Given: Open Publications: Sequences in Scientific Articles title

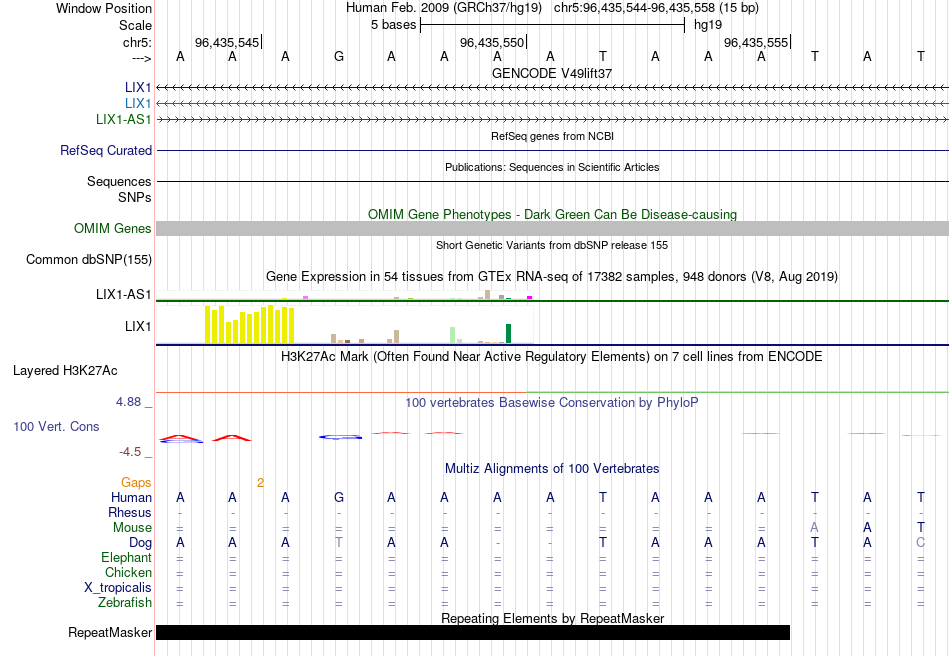Looking at the screenshot, I should tap(552, 167).
